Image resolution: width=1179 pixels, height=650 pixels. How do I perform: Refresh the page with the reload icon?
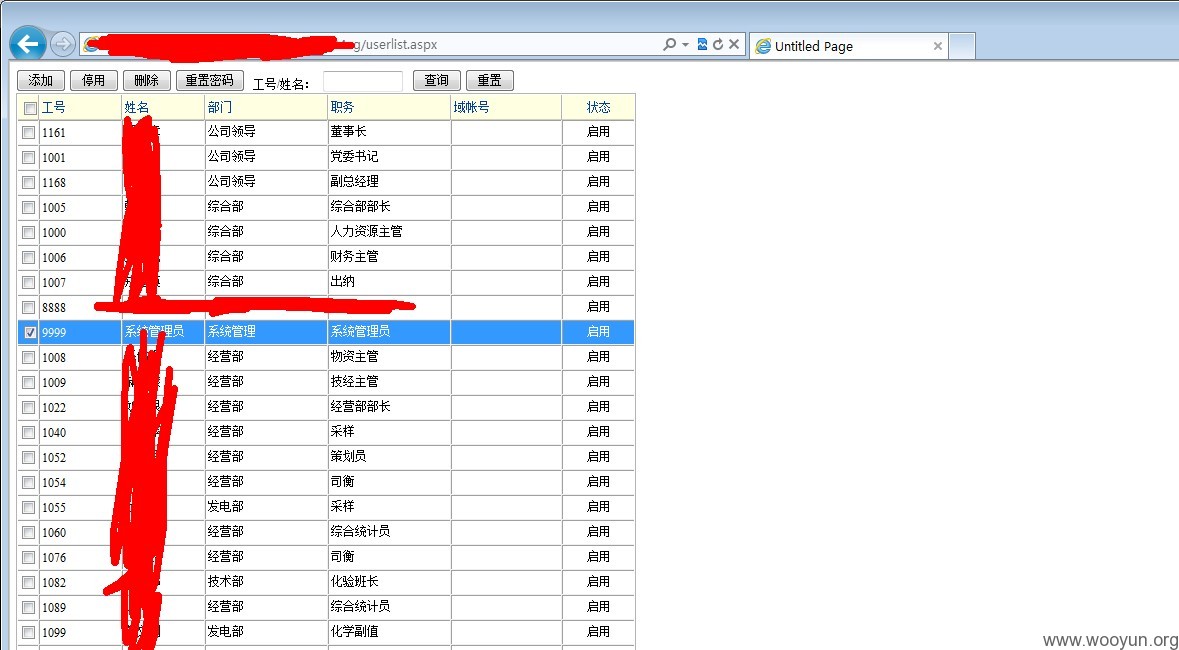coord(718,44)
